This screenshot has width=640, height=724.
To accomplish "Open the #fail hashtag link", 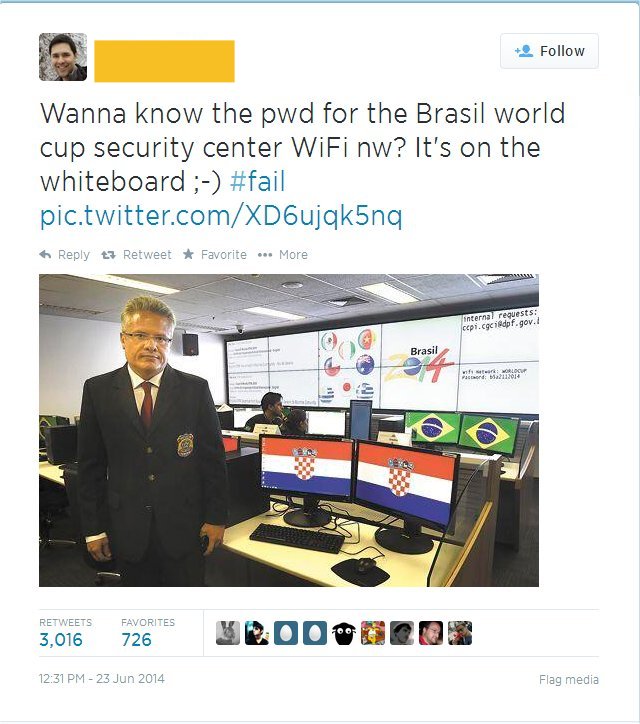I will 258,181.
